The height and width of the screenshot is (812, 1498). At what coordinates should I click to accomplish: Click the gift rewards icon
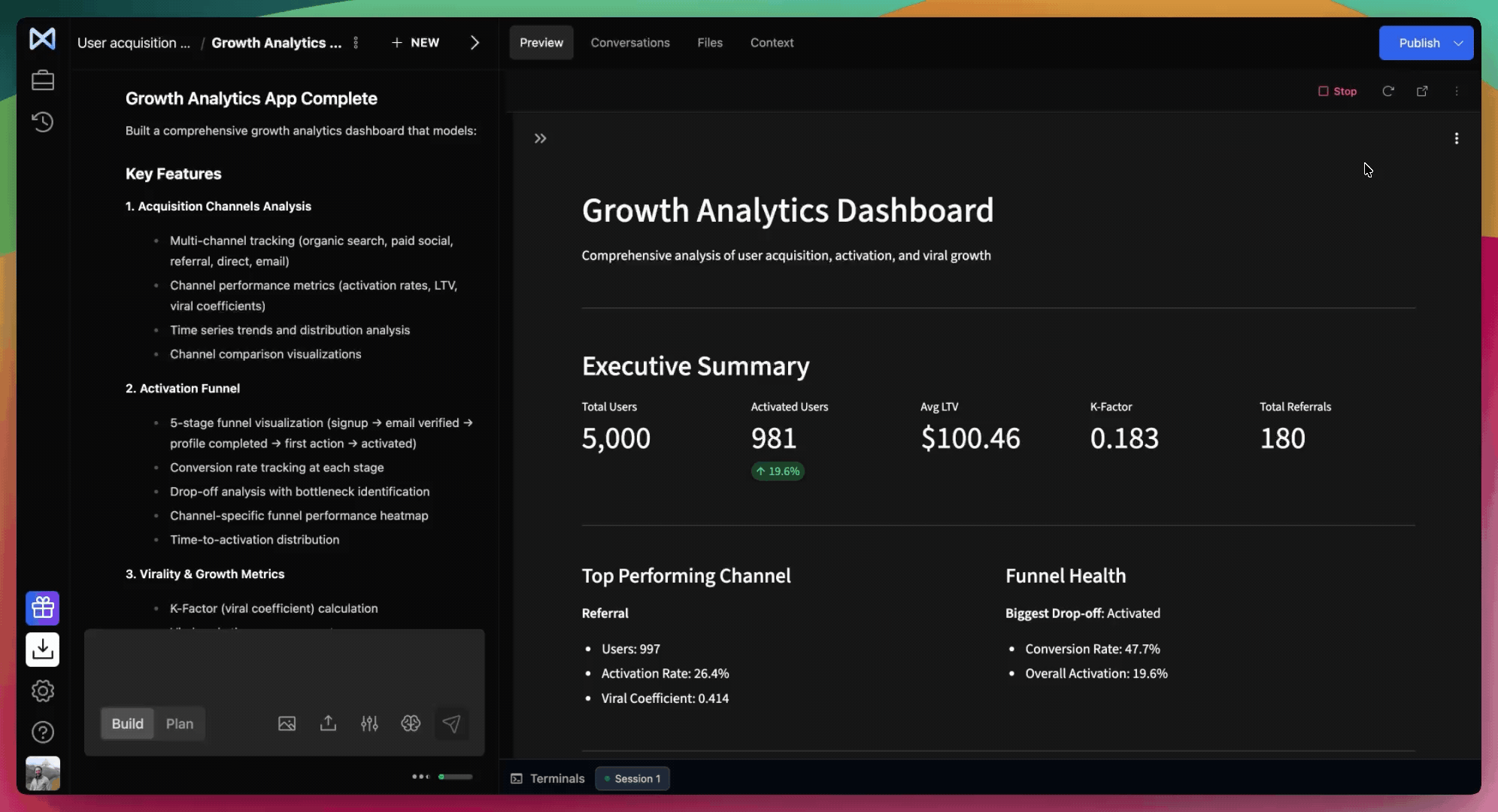click(43, 607)
